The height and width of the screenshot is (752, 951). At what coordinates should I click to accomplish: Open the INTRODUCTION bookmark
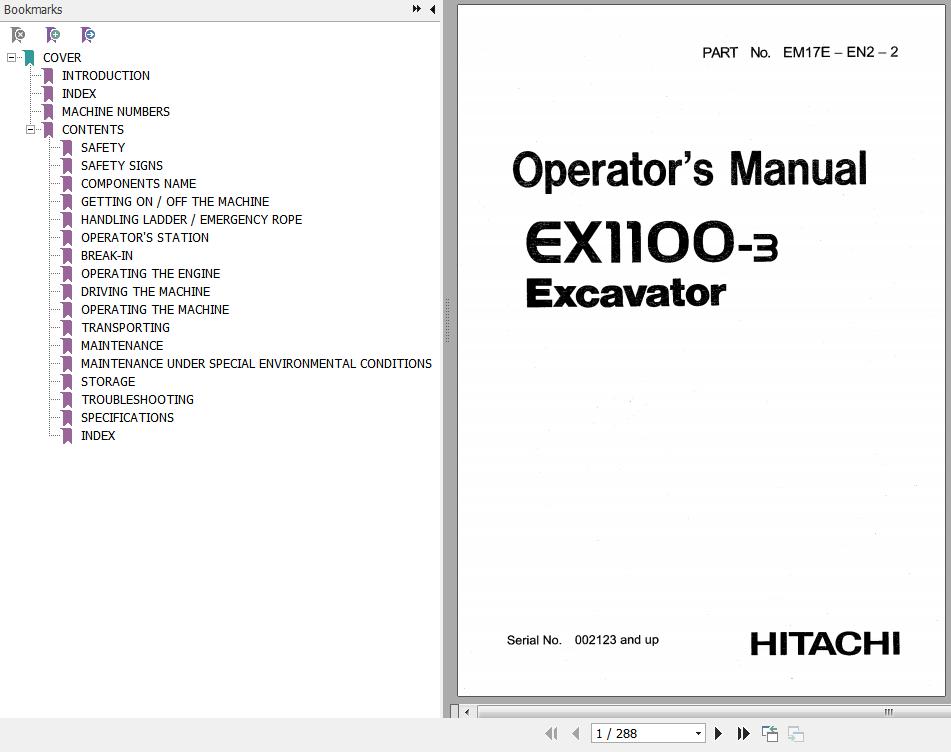pos(106,76)
